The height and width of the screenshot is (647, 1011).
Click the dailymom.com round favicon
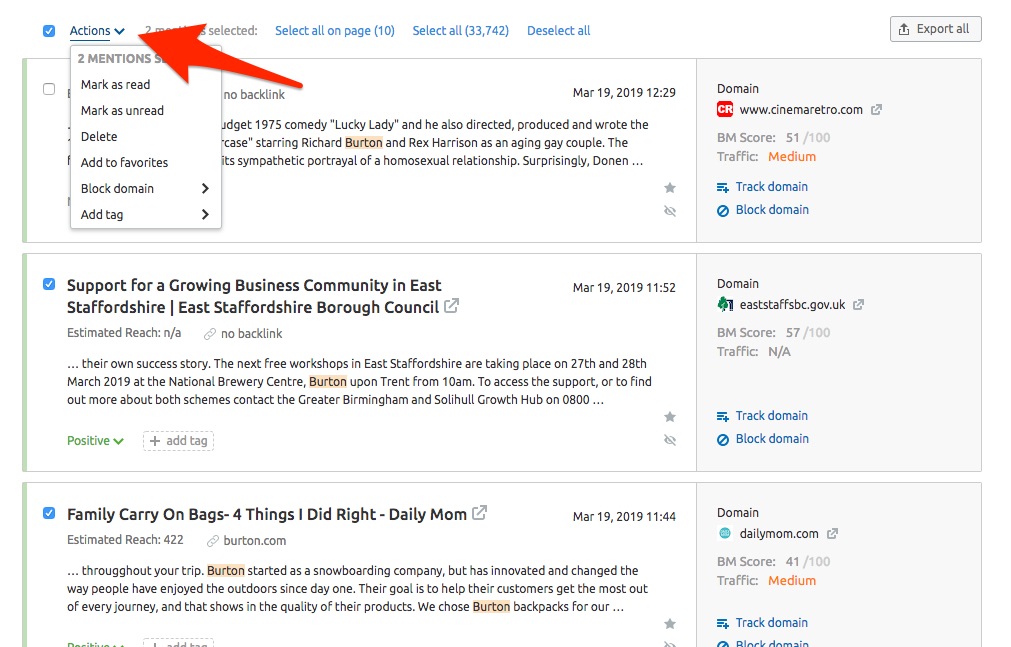pyautogui.click(x=725, y=533)
